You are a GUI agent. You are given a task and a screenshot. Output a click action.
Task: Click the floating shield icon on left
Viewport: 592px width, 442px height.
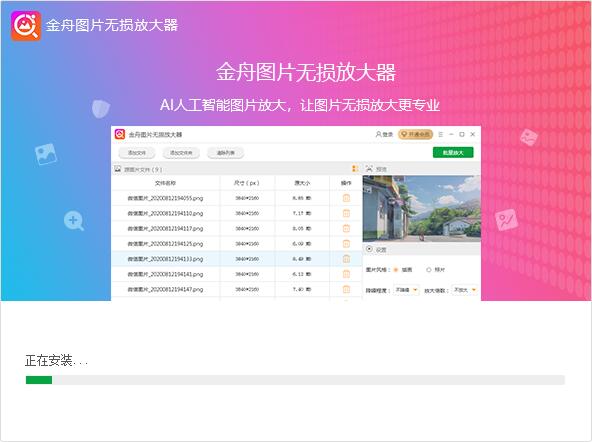101,109
